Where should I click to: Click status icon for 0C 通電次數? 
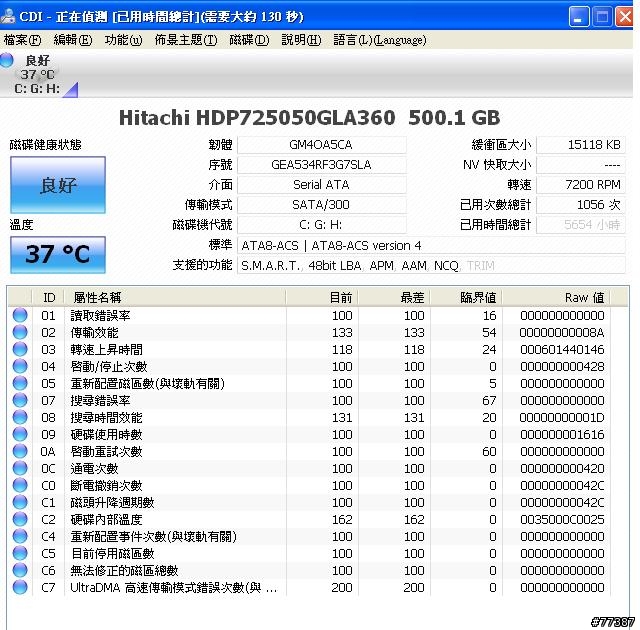tap(20, 468)
